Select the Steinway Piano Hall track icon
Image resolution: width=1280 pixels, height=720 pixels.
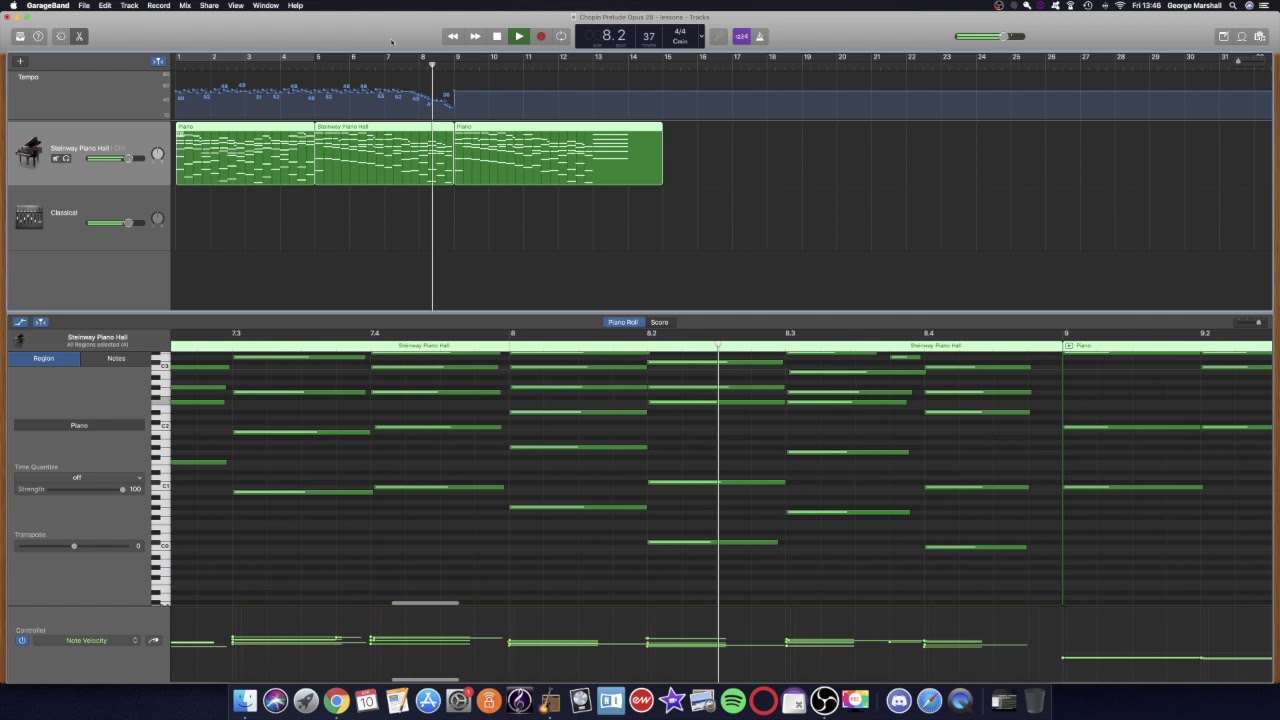tap(28, 152)
